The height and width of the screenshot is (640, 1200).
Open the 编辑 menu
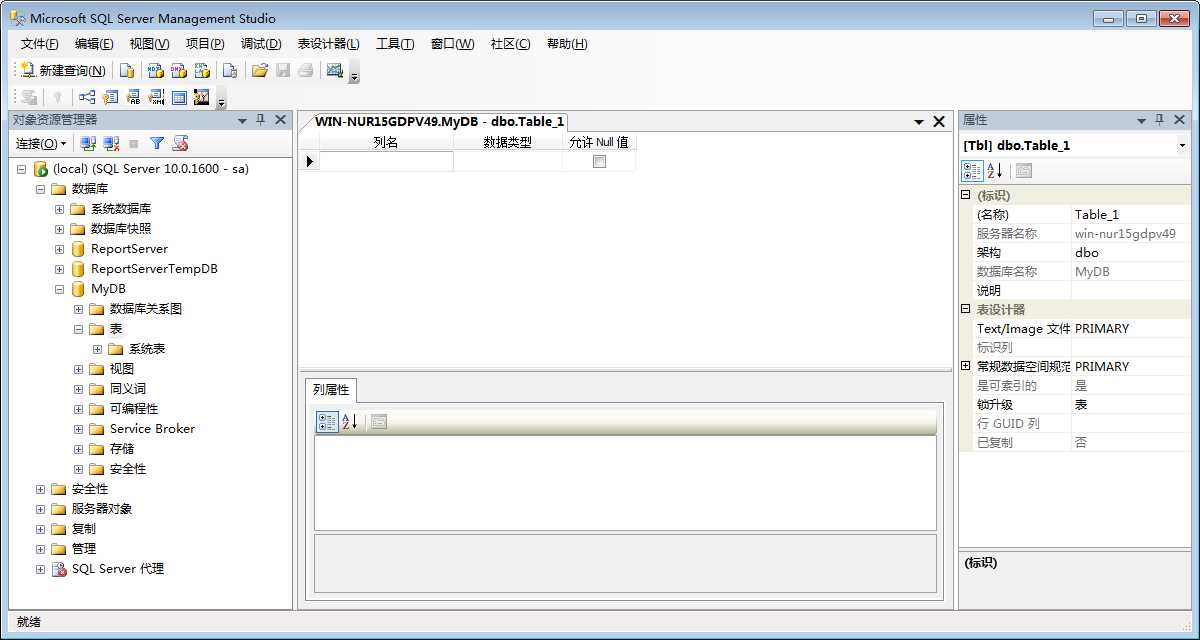click(x=94, y=44)
